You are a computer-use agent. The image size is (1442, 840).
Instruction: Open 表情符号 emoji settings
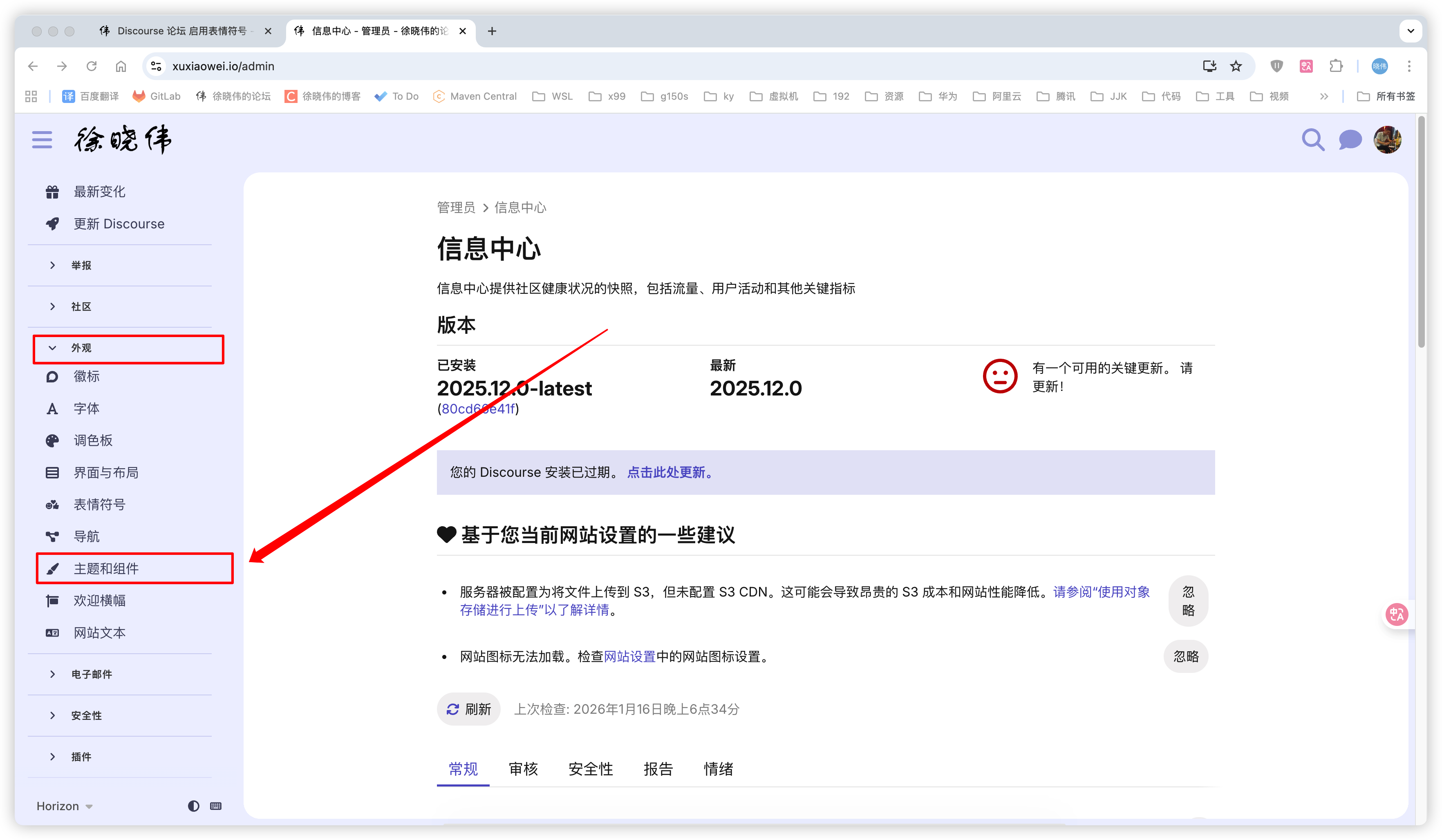(99, 504)
